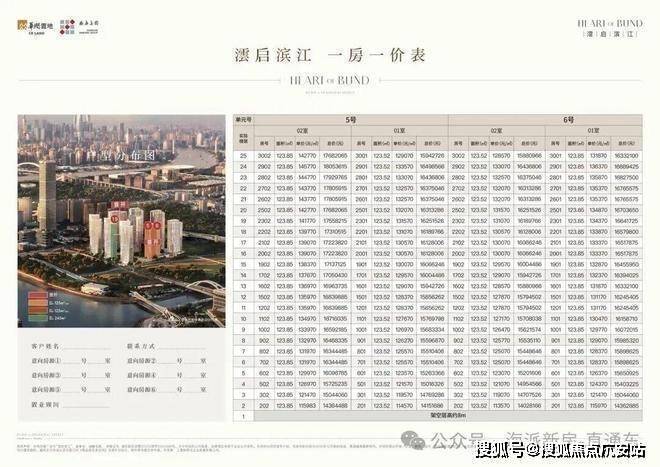660x467 pixels.
Task: Select the 5号 building header
Action: click(x=351, y=120)
